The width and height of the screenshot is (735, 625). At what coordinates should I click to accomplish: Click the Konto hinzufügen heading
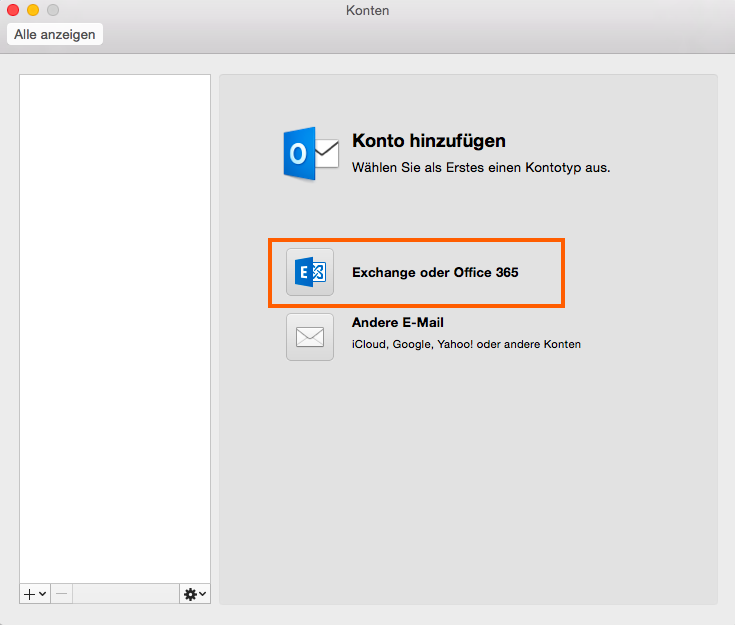coord(429,141)
